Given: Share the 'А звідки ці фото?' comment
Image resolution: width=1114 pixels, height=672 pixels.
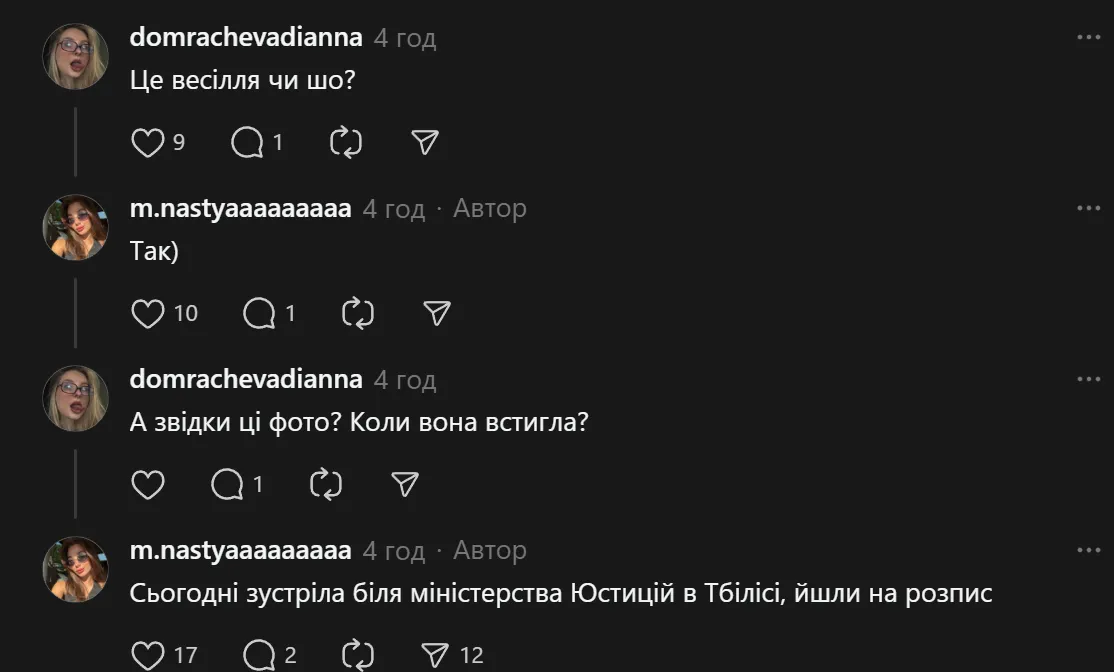Looking at the screenshot, I should tap(404, 485).
